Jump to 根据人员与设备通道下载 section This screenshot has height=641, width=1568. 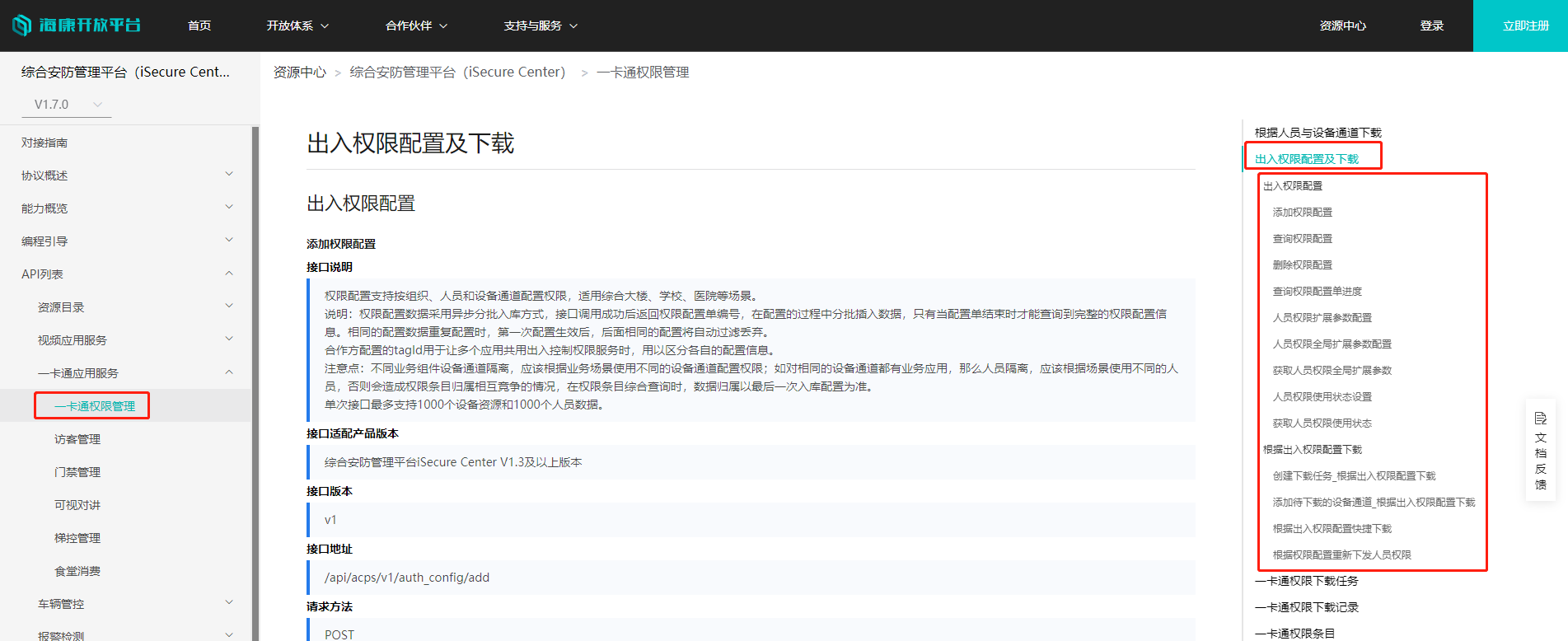point(1318,133)
